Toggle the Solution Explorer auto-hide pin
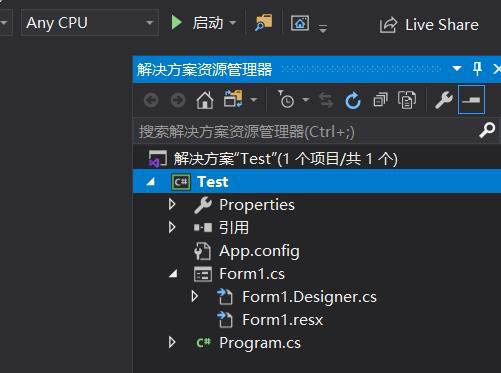This screenshot has width=501, height=373. click(477, 69)
